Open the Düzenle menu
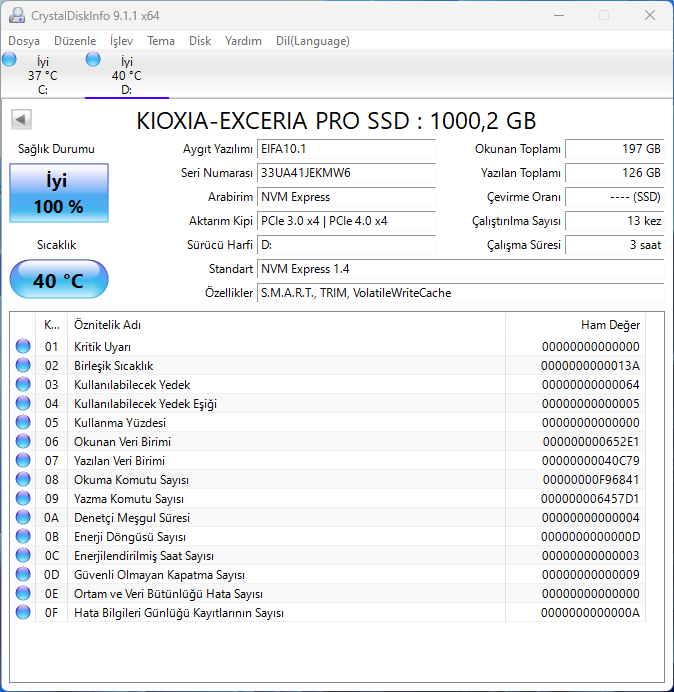This screenshot has width=674, height=692. point(74,41)
